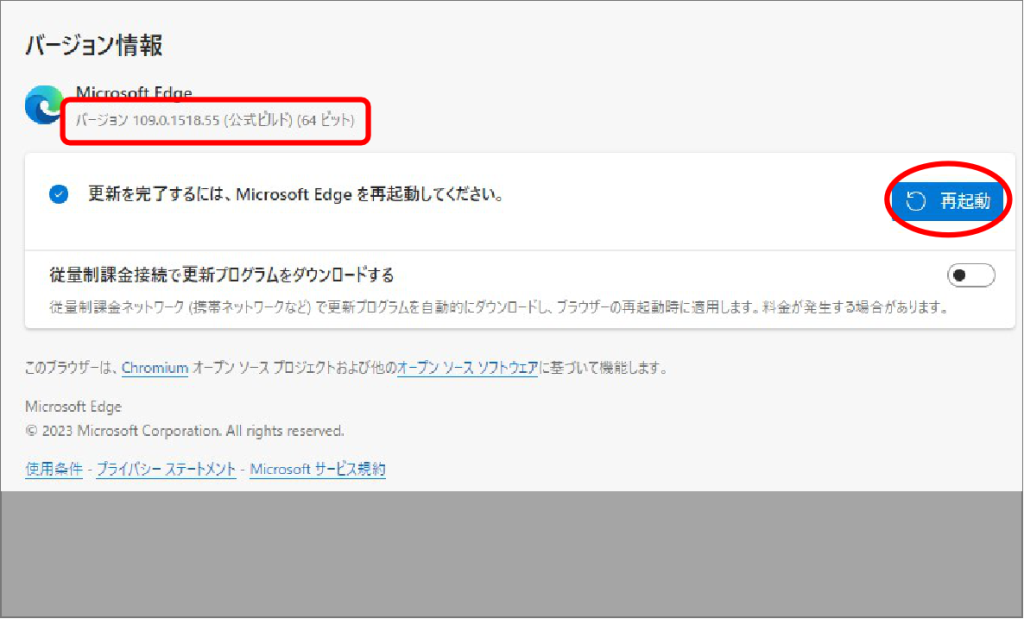Click the バージョン情報 heading
1024x619 pixels.
(94, 46)
